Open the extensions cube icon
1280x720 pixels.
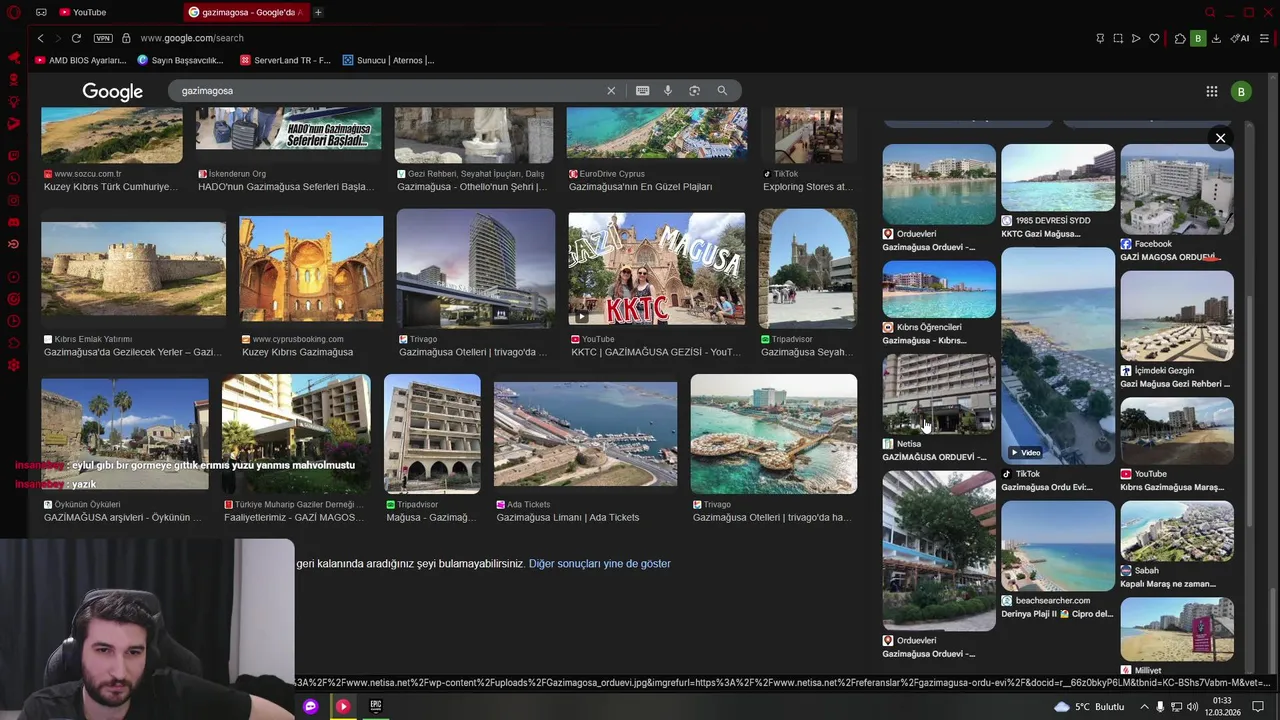click(x=1180, y=38)
